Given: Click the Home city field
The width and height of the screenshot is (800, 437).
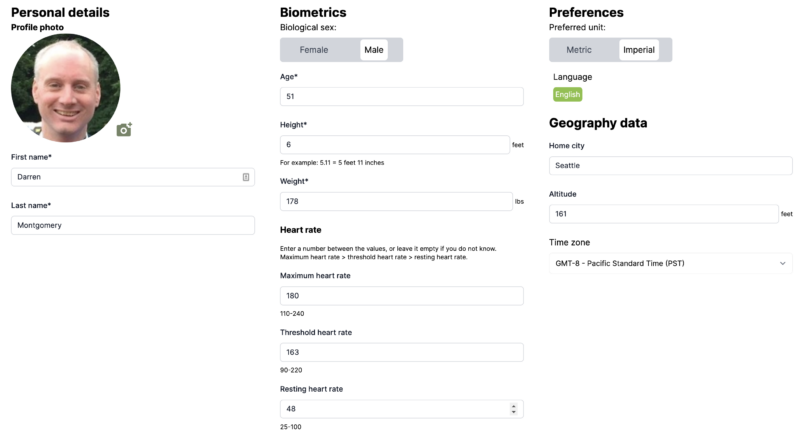Looking at the screenshot, I should tap(670, 166).
